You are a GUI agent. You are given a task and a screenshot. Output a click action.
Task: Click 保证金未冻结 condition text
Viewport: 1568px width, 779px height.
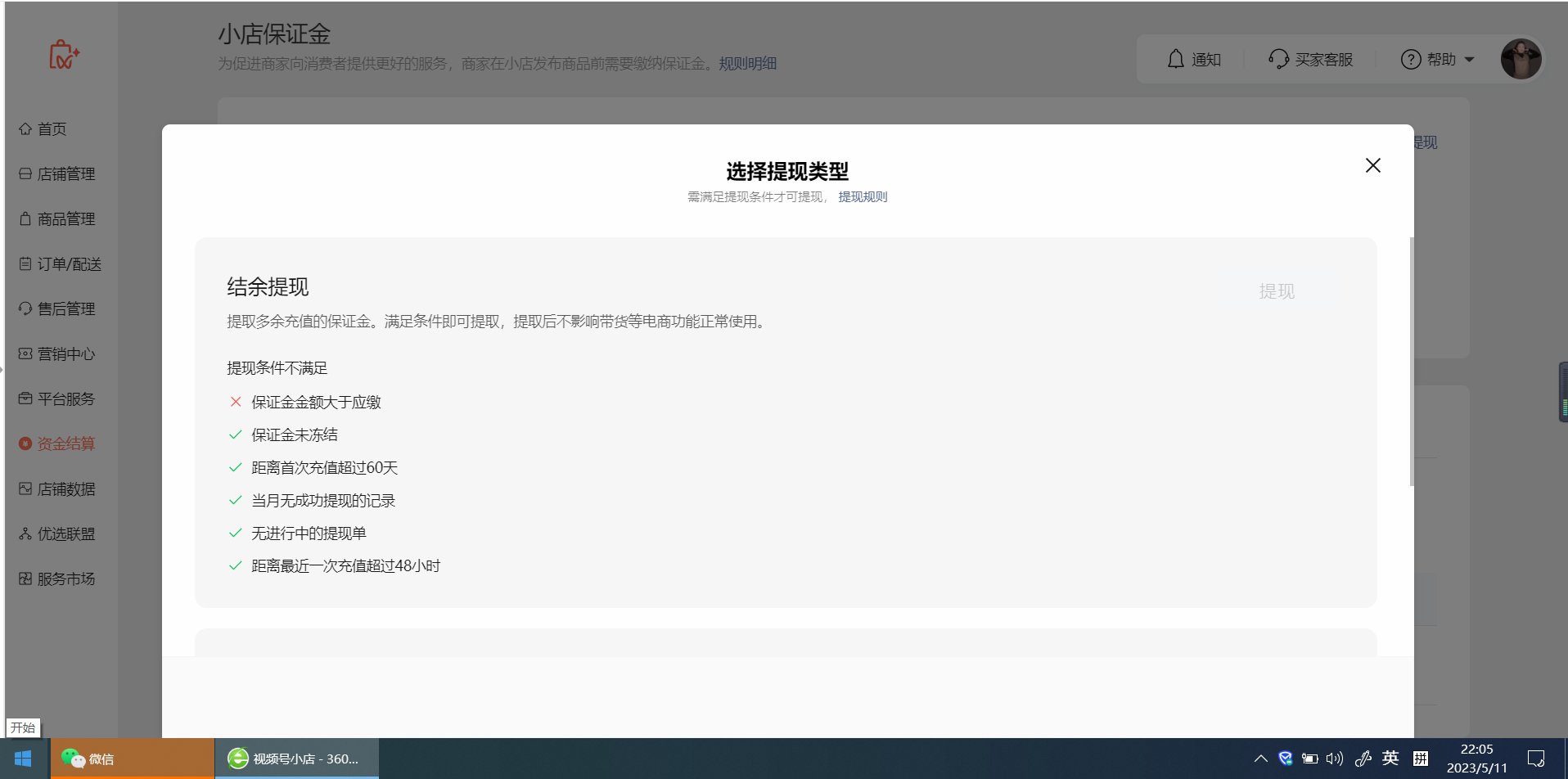coord(295,435)
